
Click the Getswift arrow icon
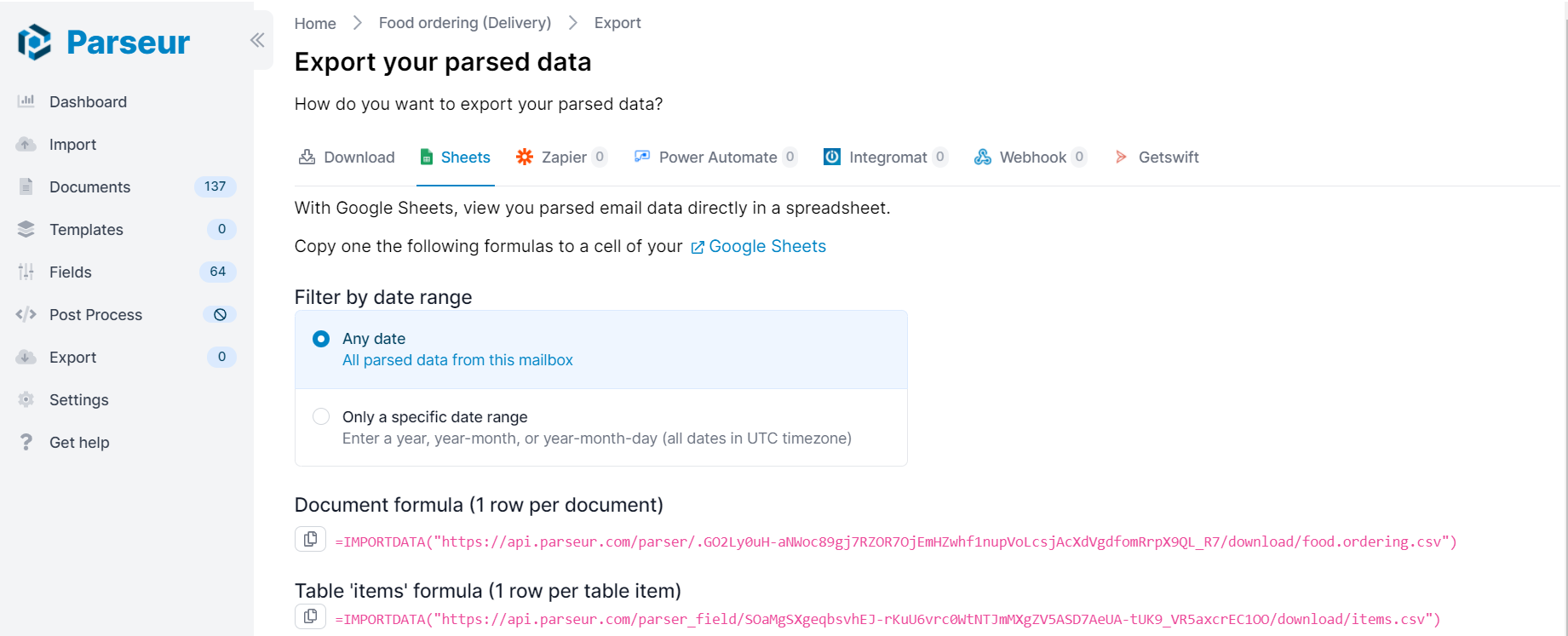pos(1121,157)
